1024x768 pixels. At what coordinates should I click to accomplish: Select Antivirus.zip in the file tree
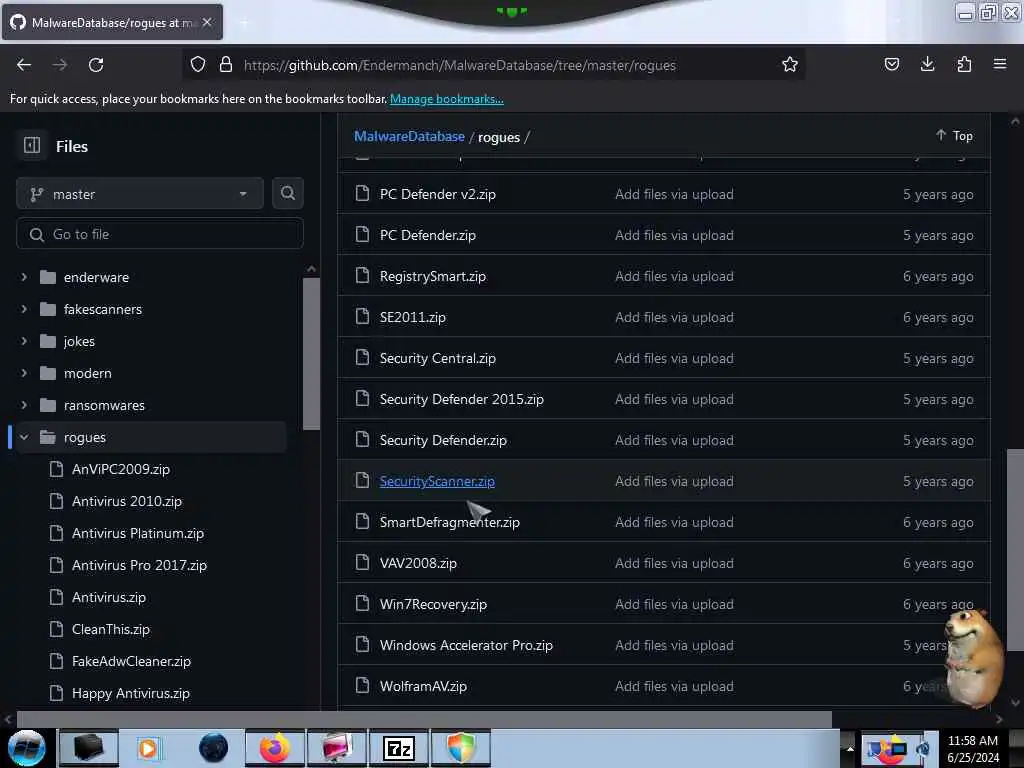(x=108, y=597)
